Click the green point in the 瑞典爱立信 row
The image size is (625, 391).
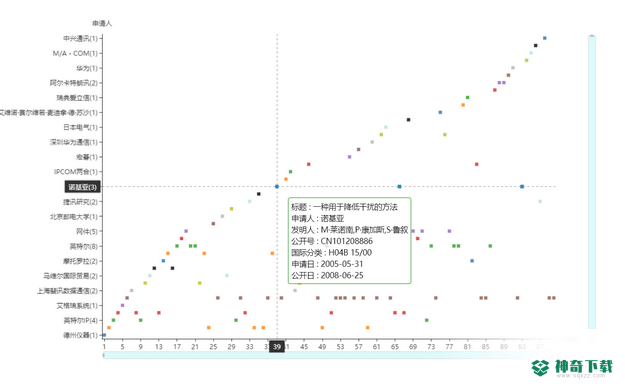click(468, 97)
